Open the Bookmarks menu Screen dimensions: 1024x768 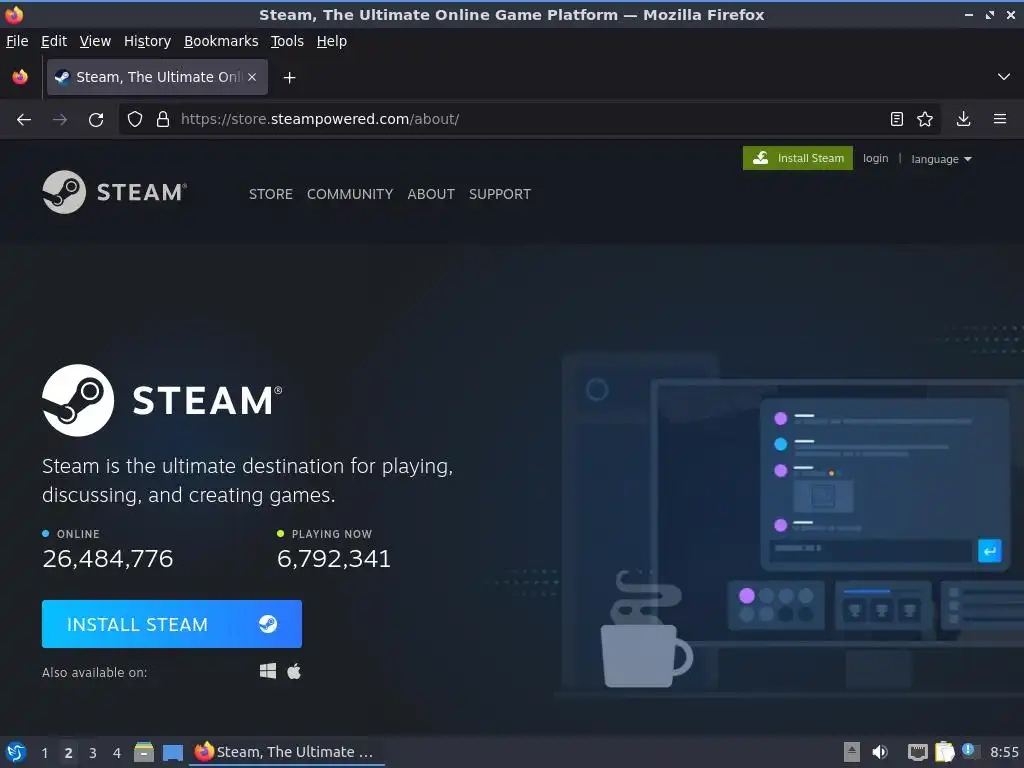point(221,41)
